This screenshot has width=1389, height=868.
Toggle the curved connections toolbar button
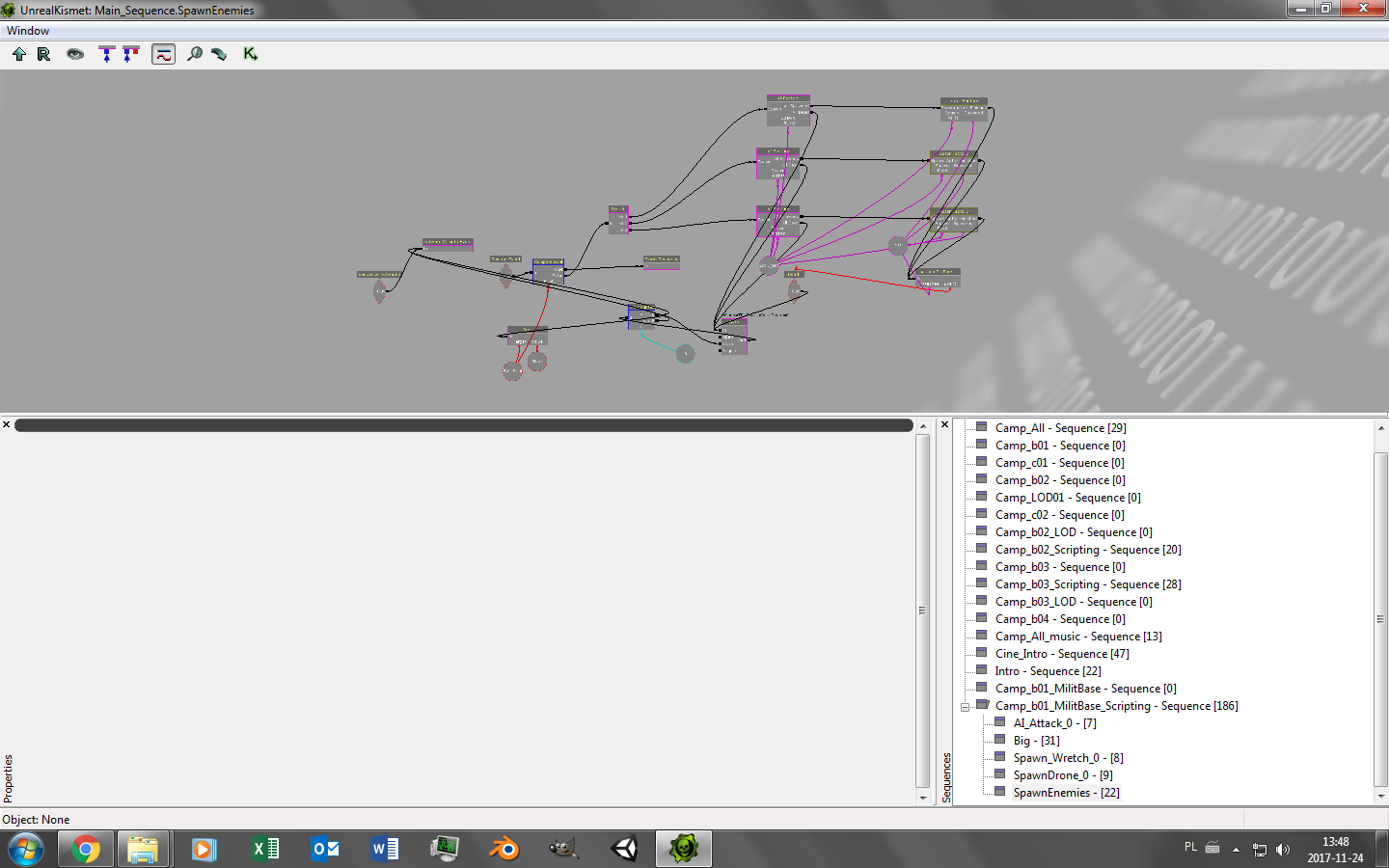click(x=164, y=54)
